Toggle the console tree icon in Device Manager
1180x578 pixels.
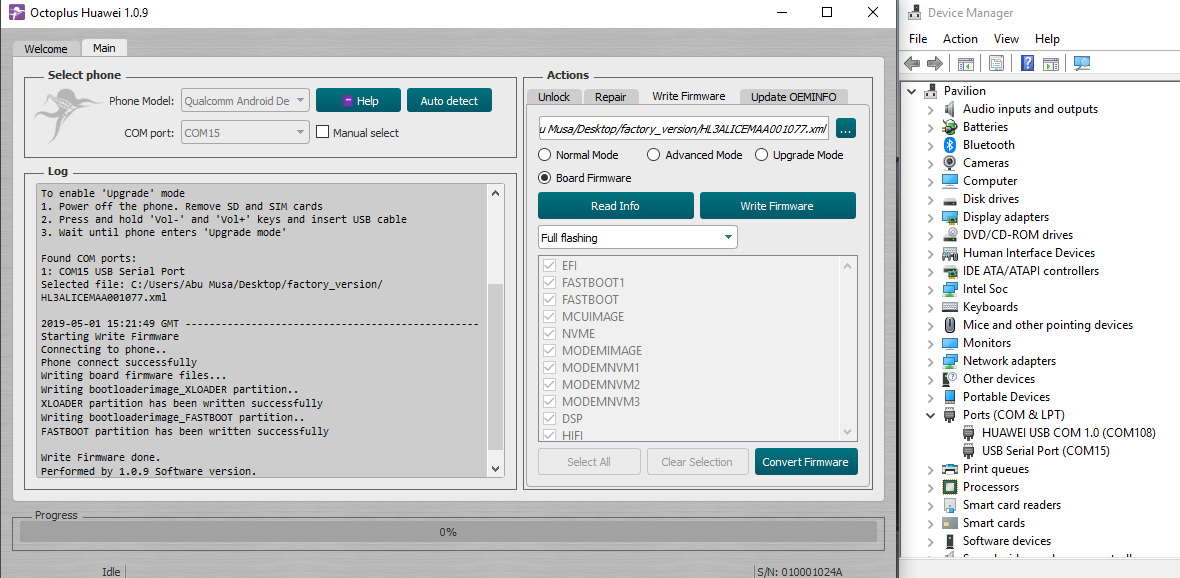(966, 64)
